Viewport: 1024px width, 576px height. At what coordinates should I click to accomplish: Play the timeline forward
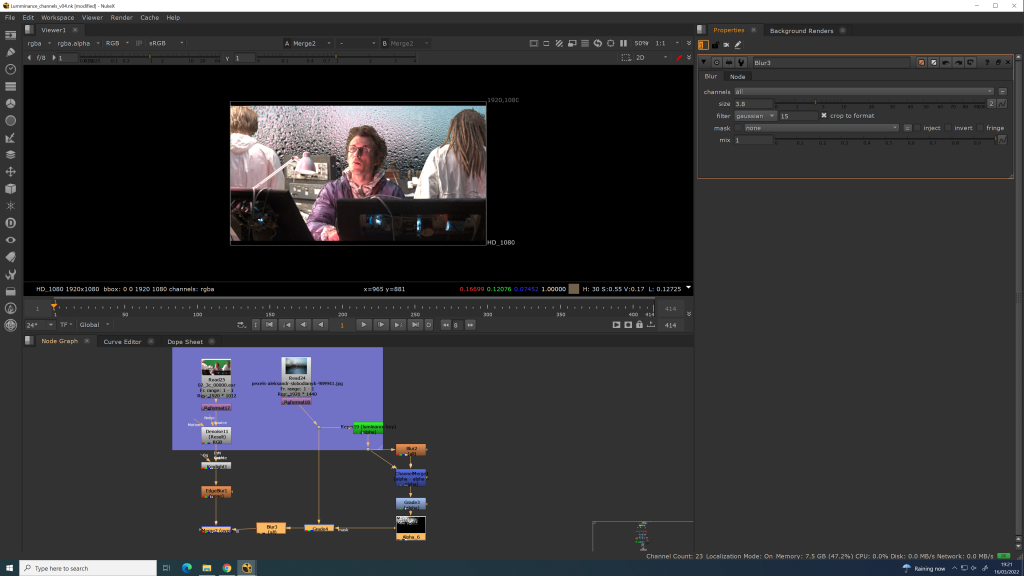pyautogui.click(x=364, y=325)
